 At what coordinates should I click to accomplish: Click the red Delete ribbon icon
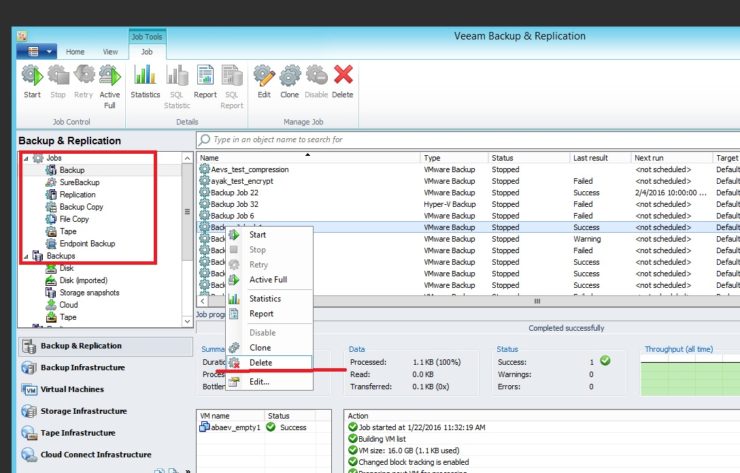pyautogui.click(x=343, y=82)
